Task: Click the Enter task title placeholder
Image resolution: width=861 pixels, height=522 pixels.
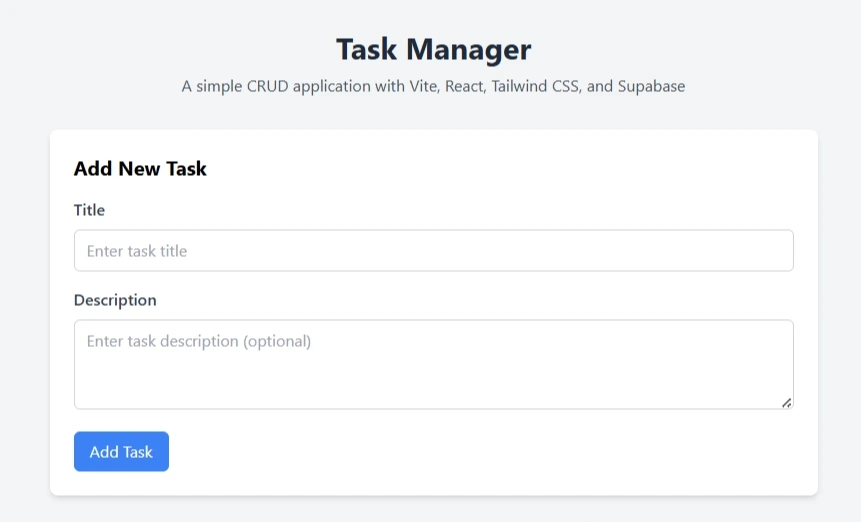Action: (x=137, y=251)
